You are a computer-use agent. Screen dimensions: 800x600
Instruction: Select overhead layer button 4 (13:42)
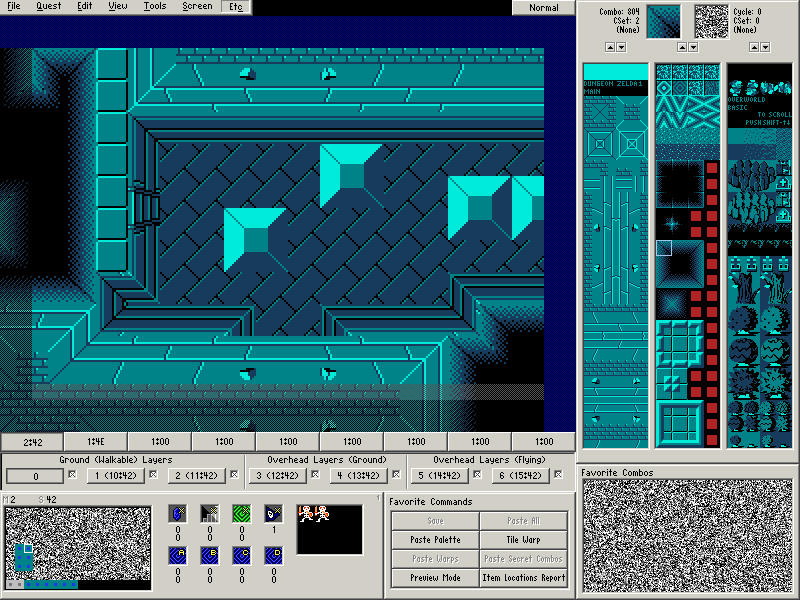pos(359,476)
